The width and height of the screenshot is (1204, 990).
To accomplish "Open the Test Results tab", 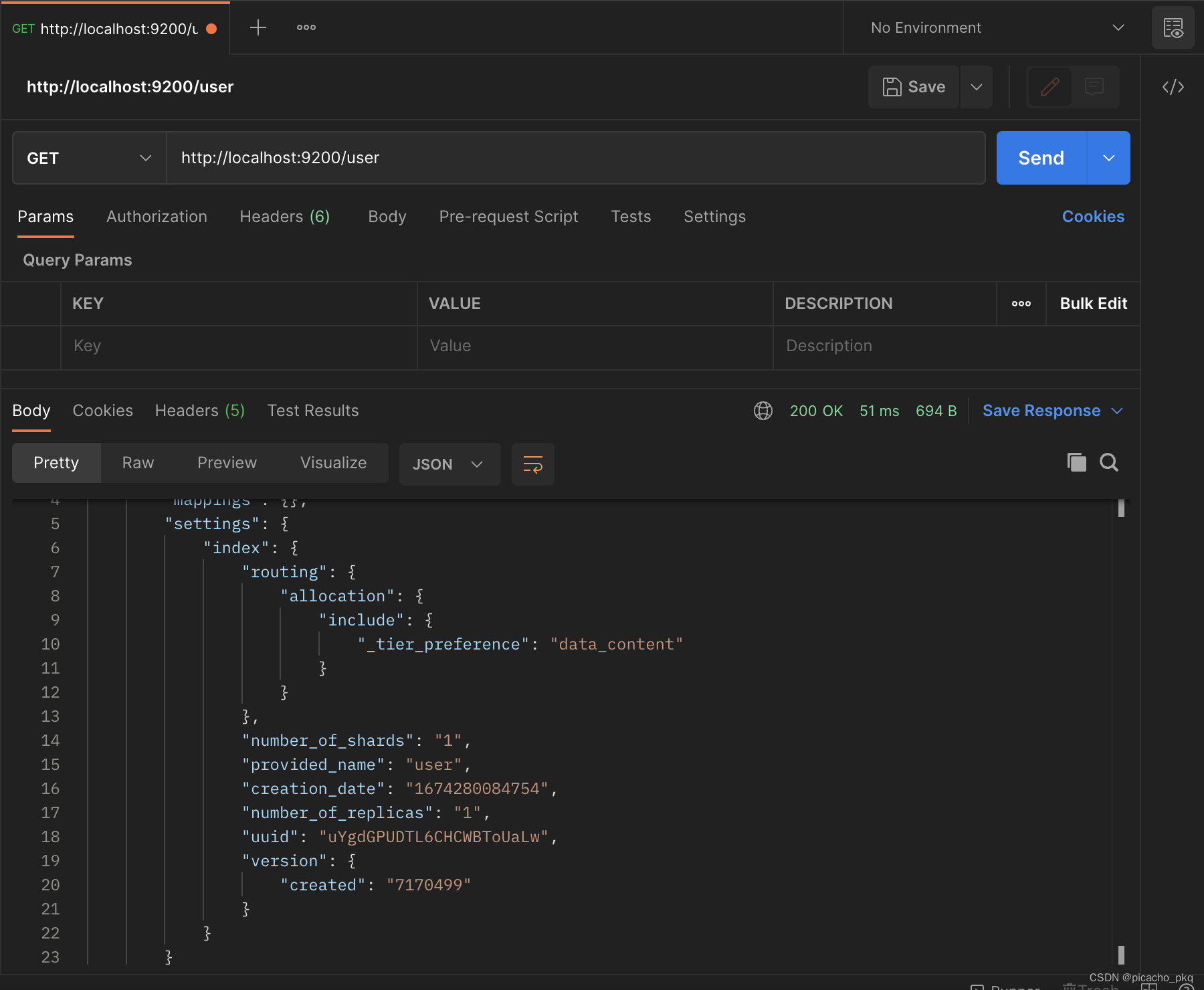I will (313, 411).
